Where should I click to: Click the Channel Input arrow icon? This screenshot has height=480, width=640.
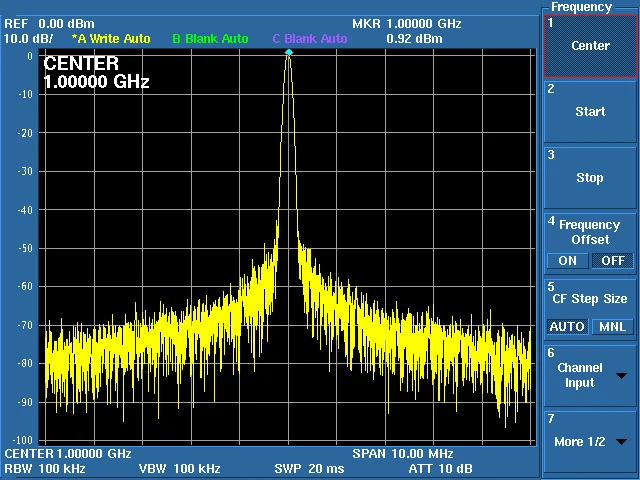(x=621, y=376)
